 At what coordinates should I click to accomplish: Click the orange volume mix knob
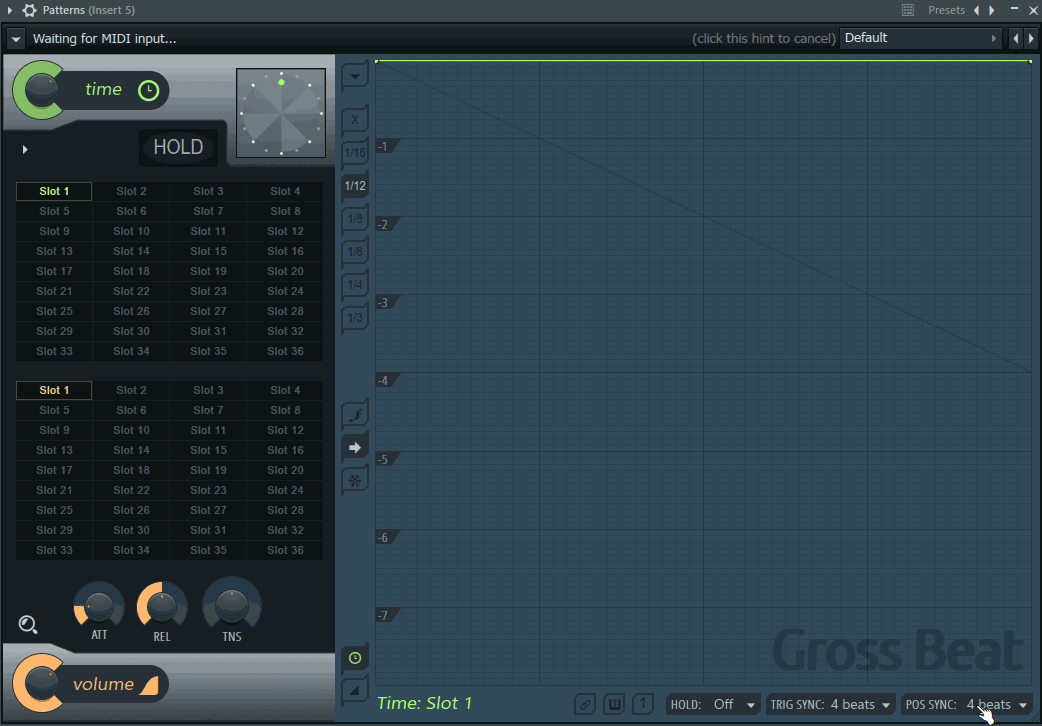coord(41,683)
